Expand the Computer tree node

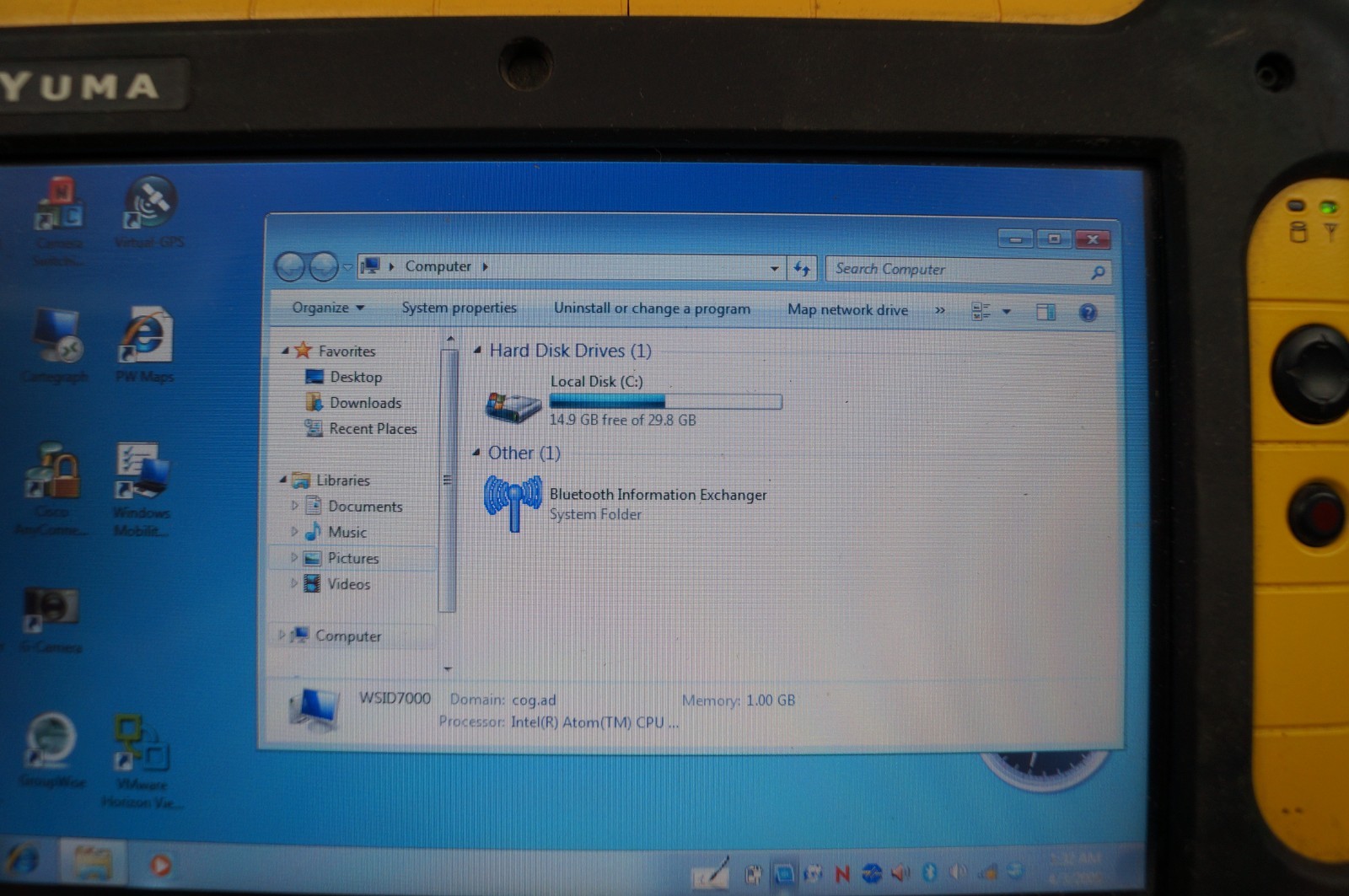pyautogui.click(x=281, y=635)
